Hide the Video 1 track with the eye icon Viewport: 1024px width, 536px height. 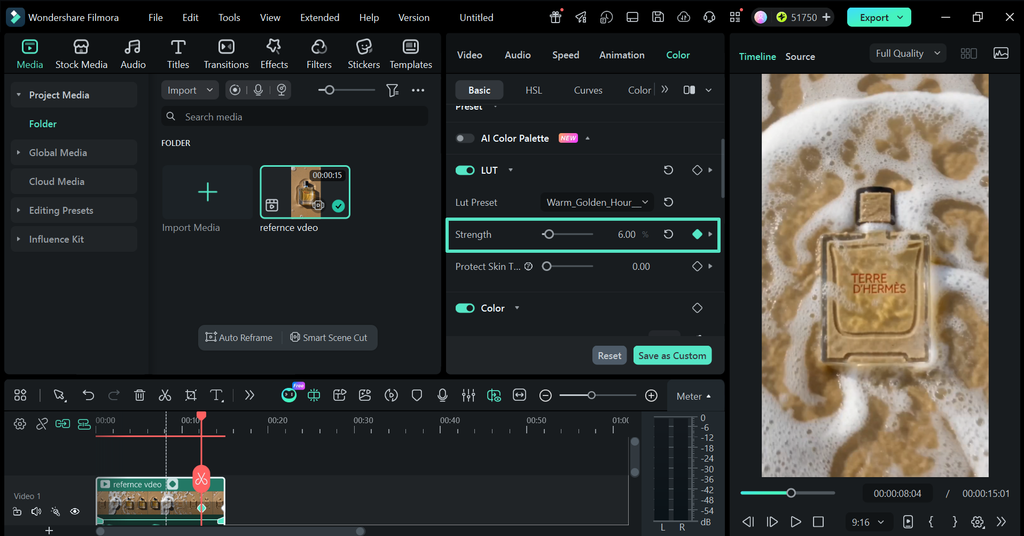tap(75, 512)
